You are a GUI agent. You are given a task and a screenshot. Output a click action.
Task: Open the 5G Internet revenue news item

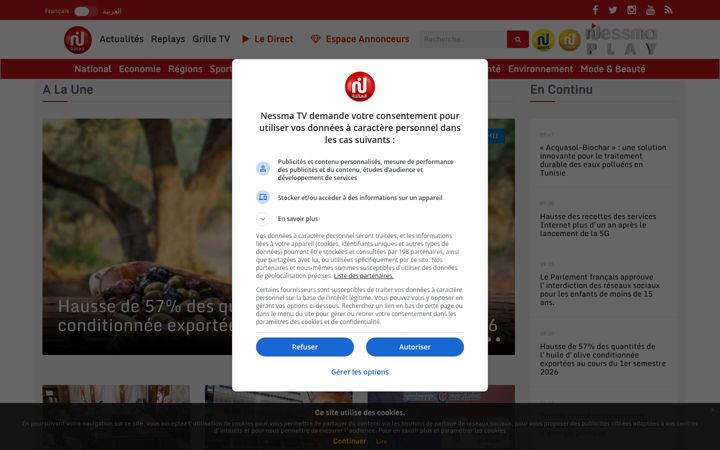click(x=598, y=225)
